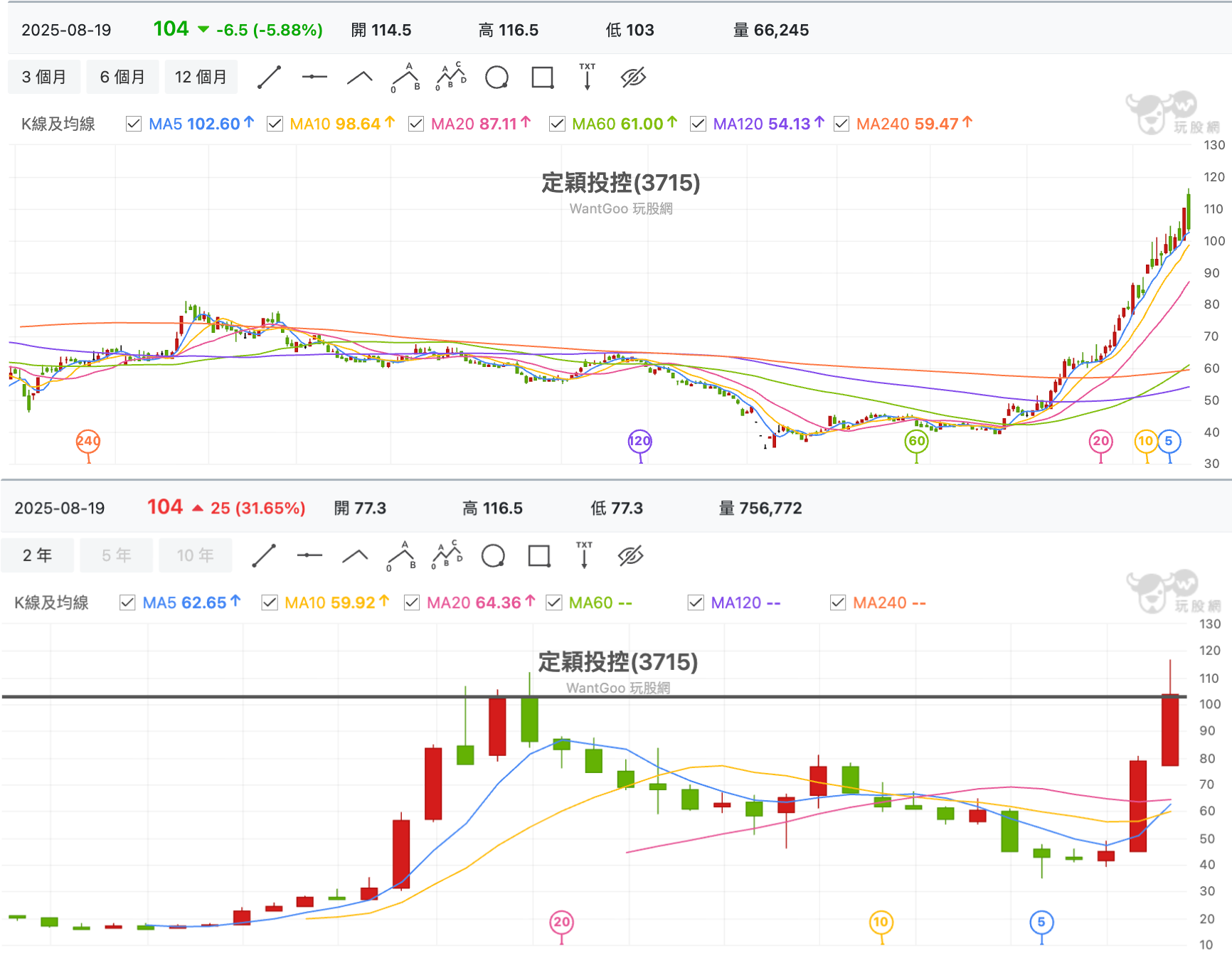
Task: Select the angle line tool in lower toolbar
Action: 355,555
